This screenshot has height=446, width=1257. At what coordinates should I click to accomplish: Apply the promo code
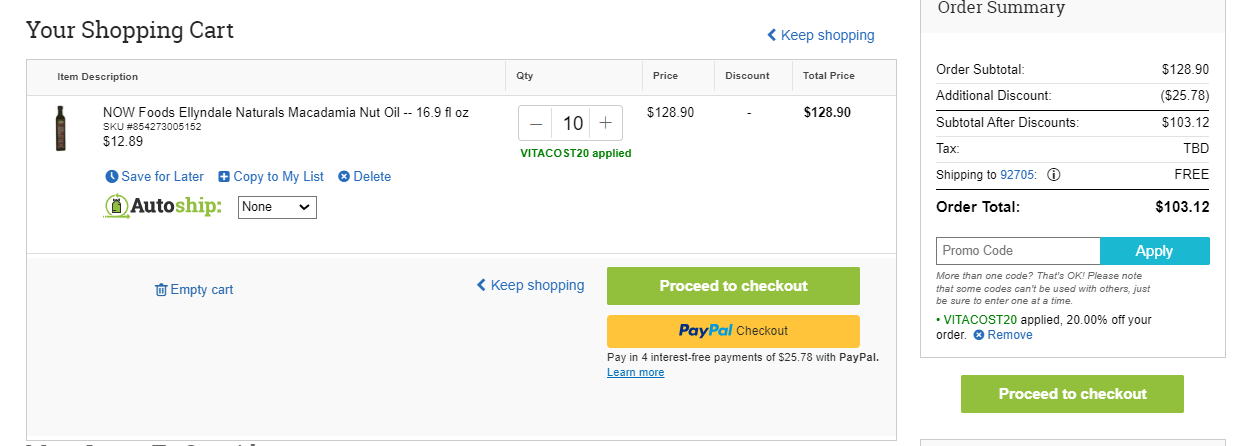[x=1155, y=251]
